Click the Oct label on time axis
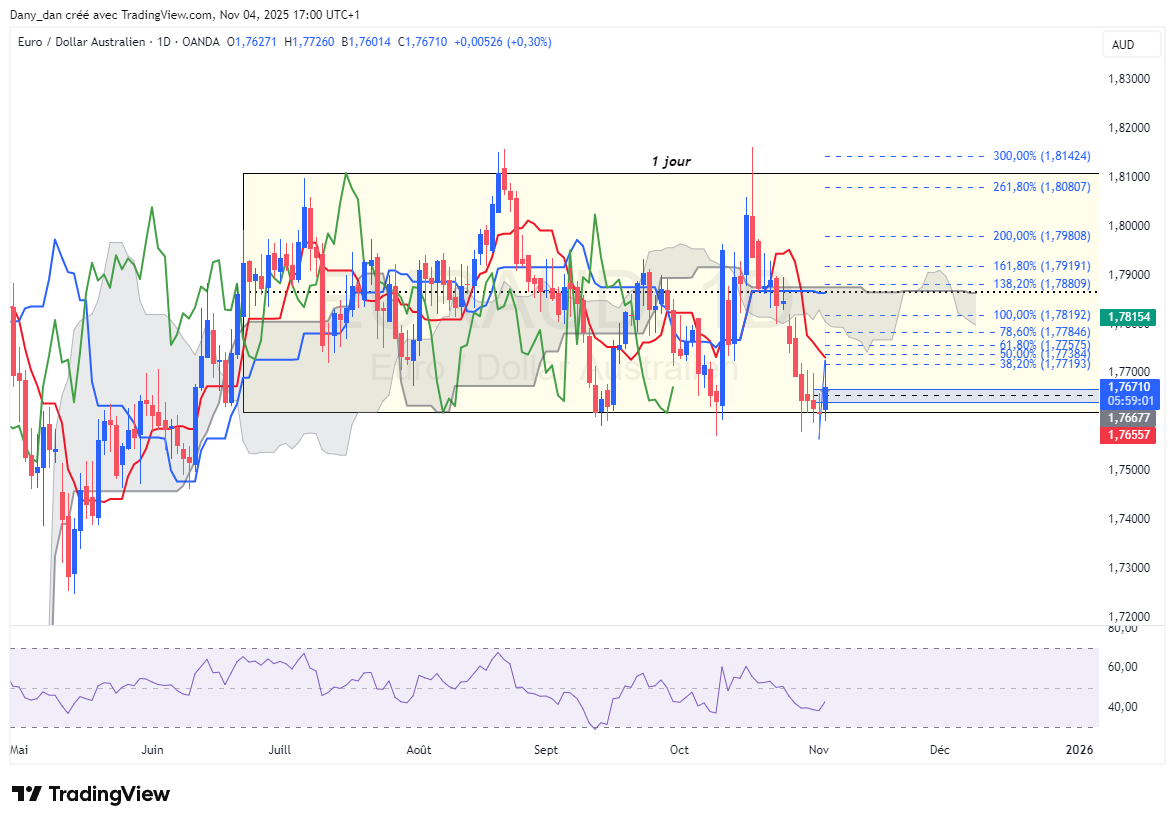The height and width of the screenshot is (824, 1175). [679, 750]
